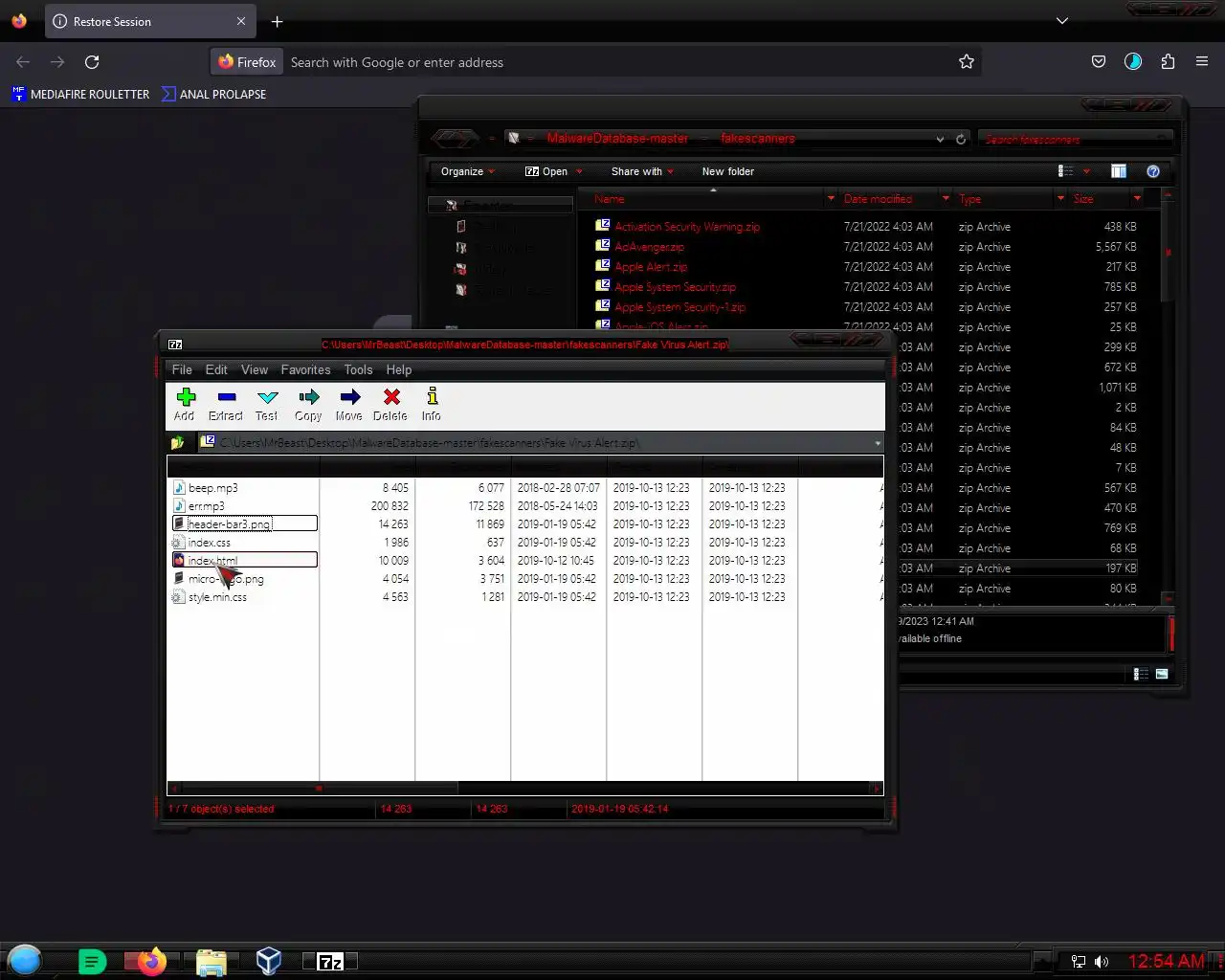
Task: Click the Test archive icon
Action: point(267,404)
